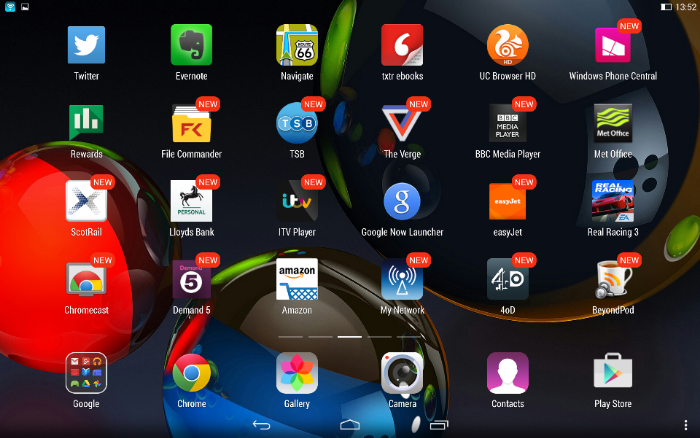700x438 pixels.
Task: Open the Gallery app
Action: coord(297,373)
